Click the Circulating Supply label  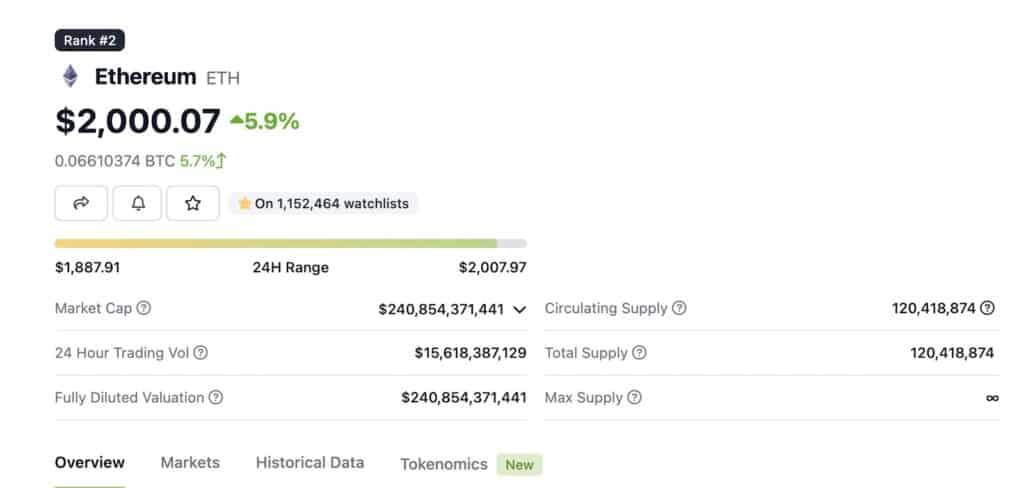[x=606, y=308]
